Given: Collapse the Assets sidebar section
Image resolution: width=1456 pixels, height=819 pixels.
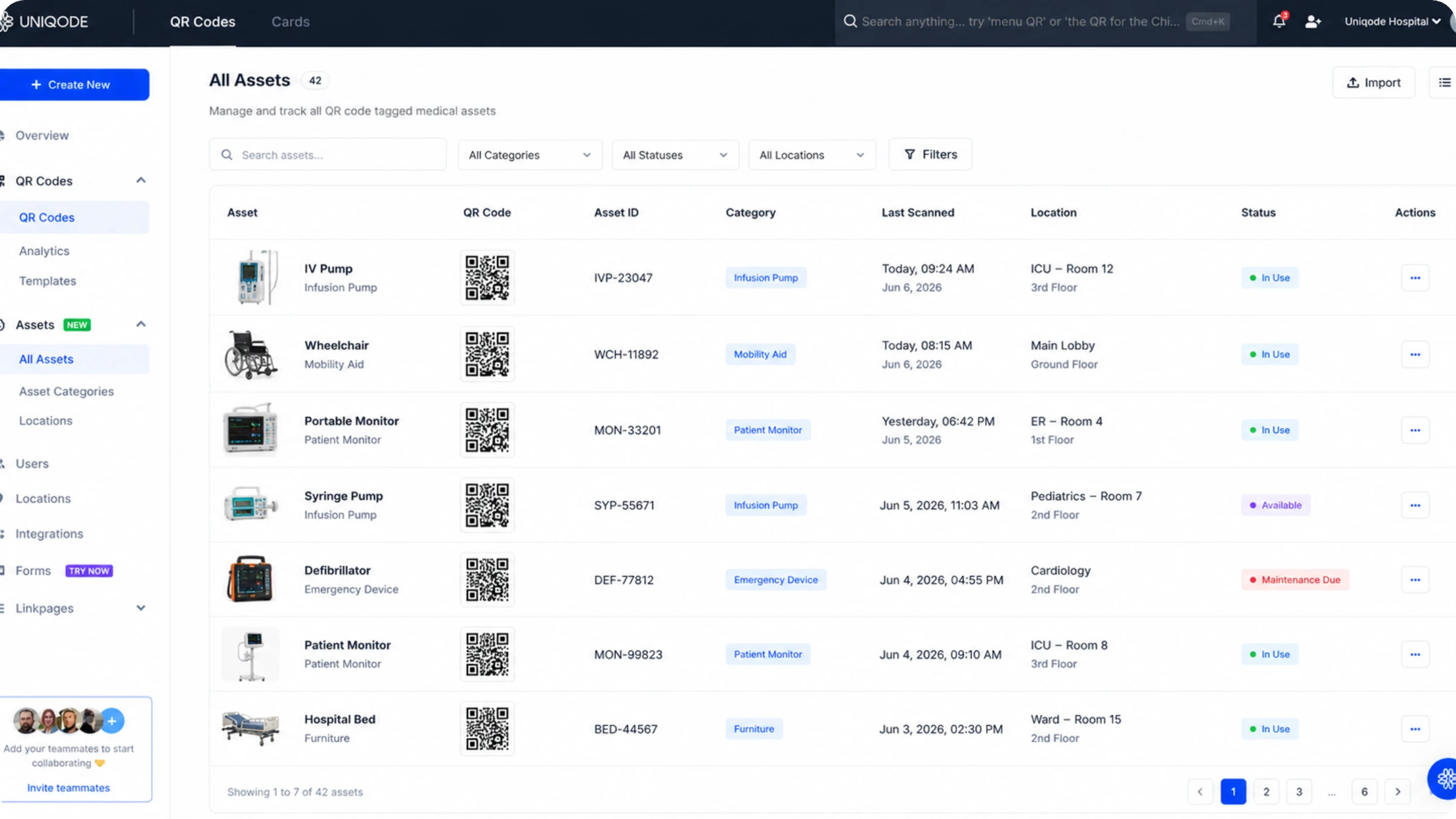Looking at the screenshot, I should [x=141, y=325].
